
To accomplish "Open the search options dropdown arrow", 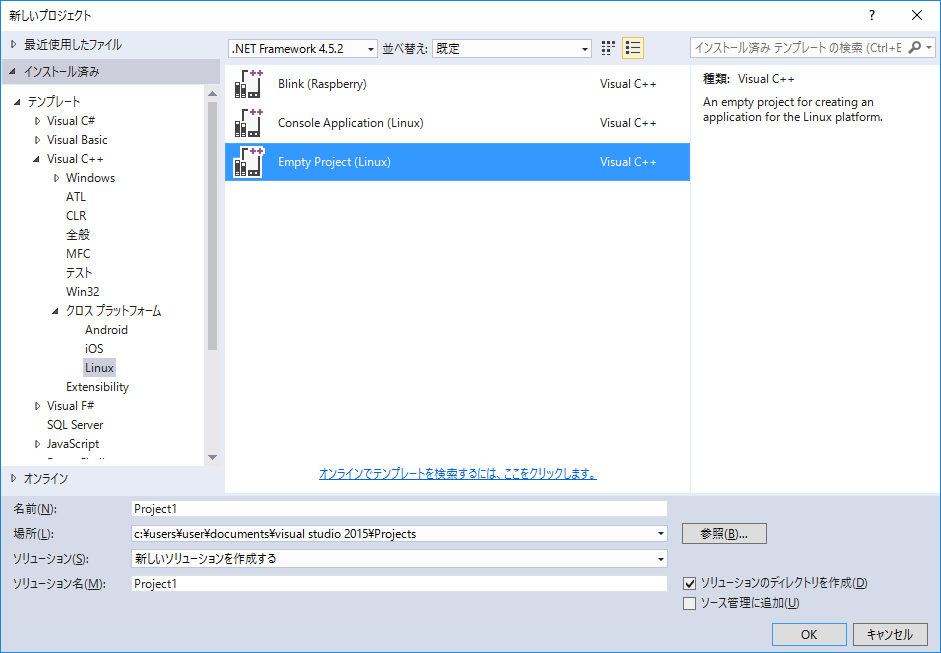I will [x=929, y=47].
